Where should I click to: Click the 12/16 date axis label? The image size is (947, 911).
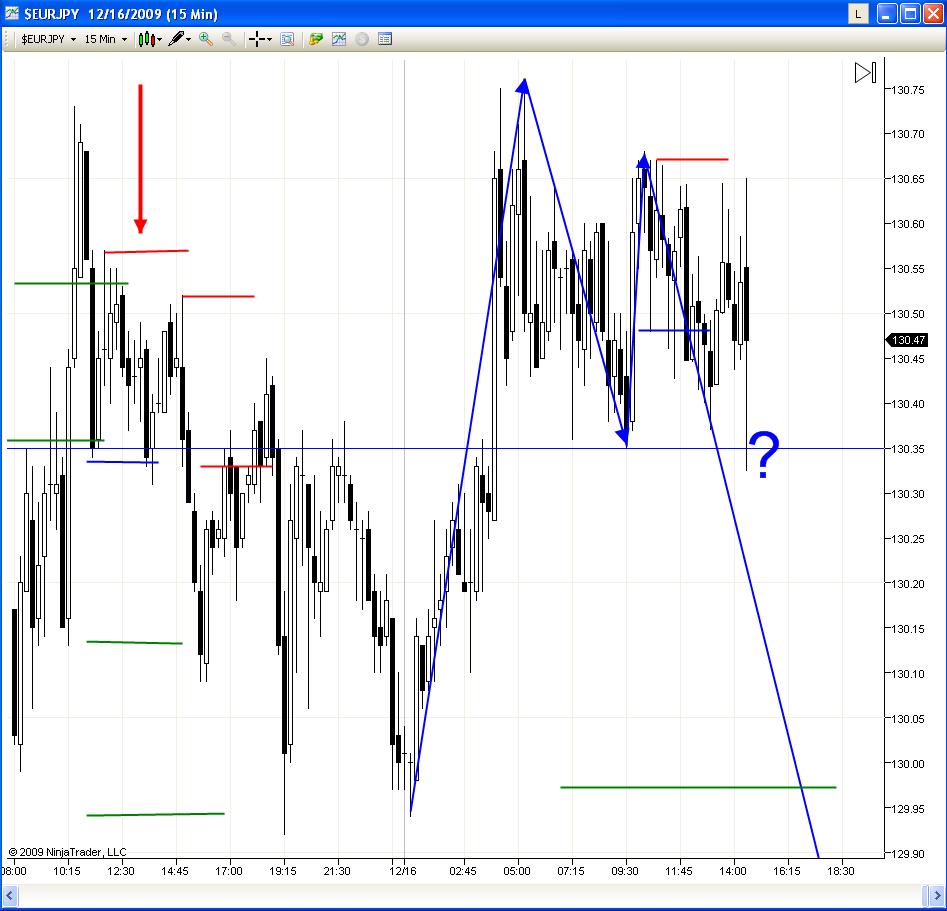[403, 871]
